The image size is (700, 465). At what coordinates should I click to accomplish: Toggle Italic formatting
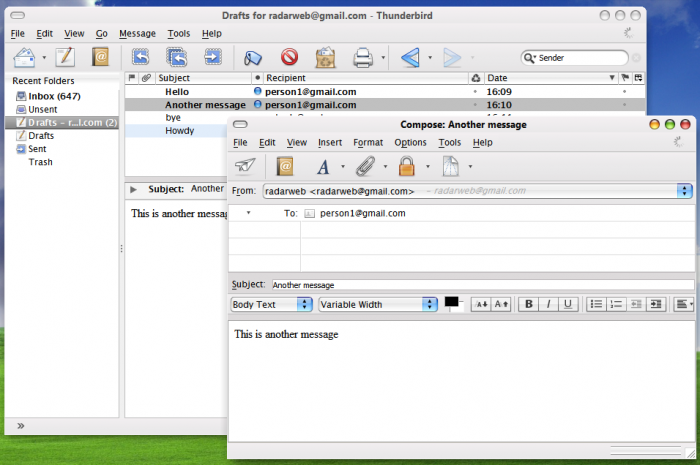tap(548, 304)
